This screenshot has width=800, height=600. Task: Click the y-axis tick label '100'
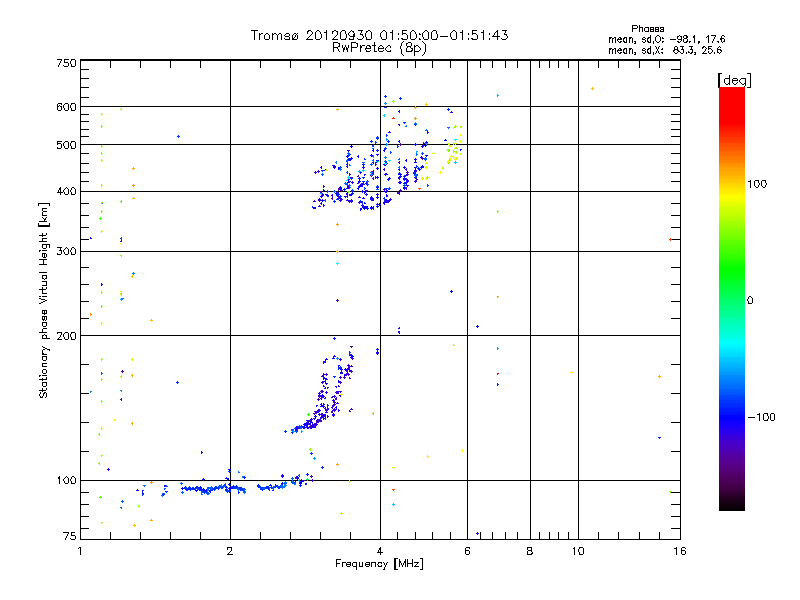click(66, 480)
